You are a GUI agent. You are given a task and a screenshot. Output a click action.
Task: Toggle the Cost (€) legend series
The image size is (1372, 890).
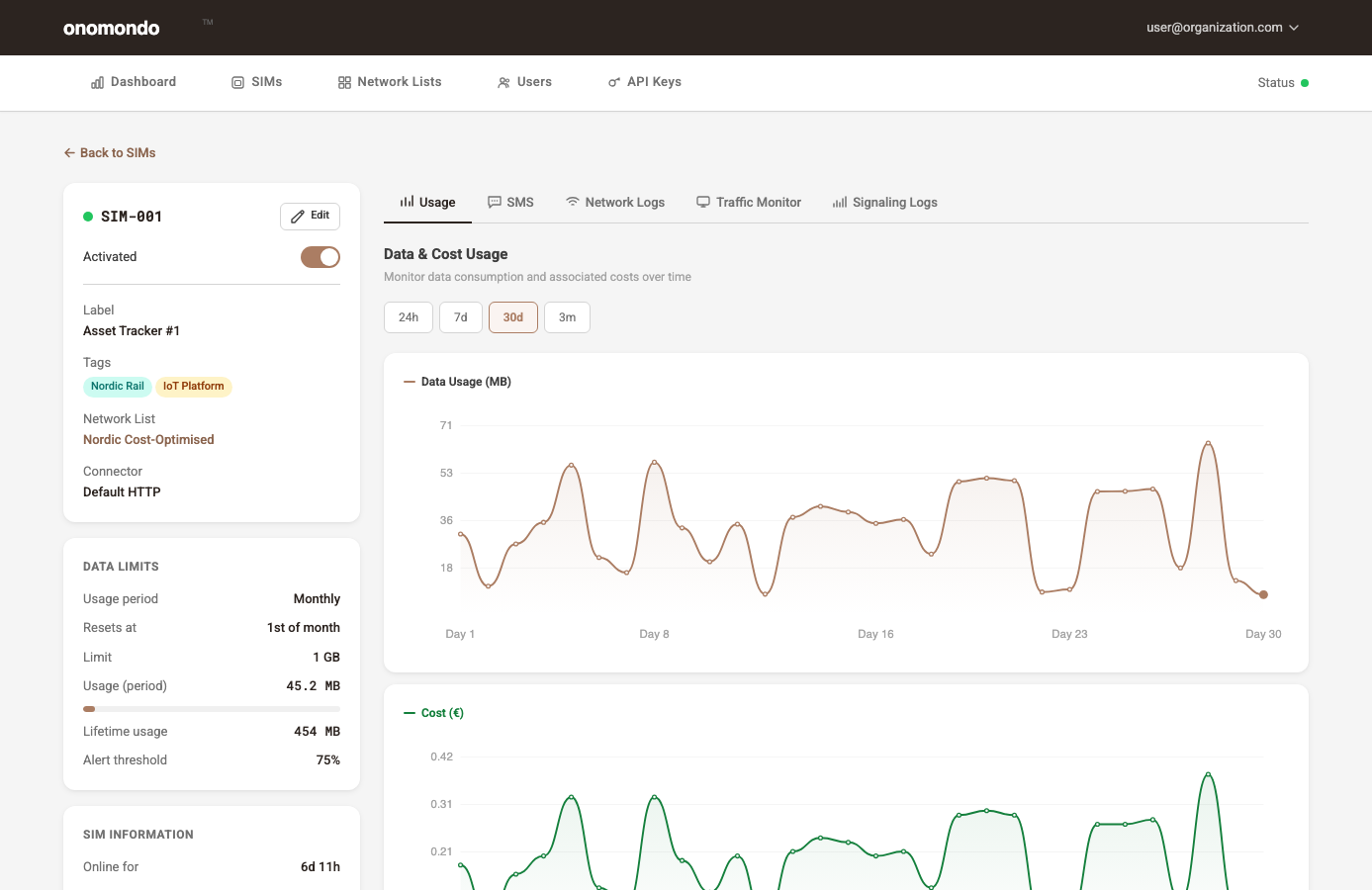click(x=433, y=713)
